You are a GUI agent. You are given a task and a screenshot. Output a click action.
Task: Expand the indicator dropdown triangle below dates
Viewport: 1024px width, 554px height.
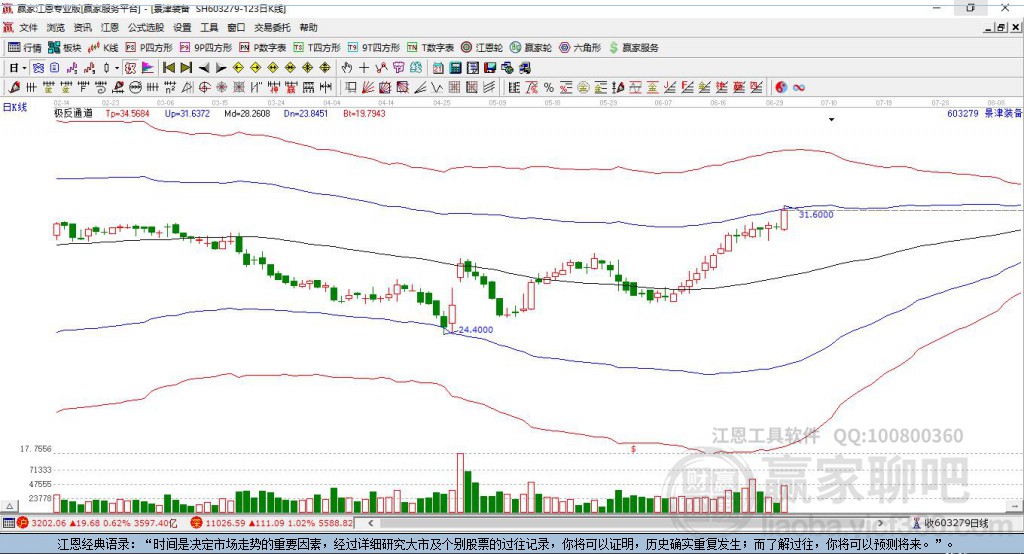[x=831, y=120]
